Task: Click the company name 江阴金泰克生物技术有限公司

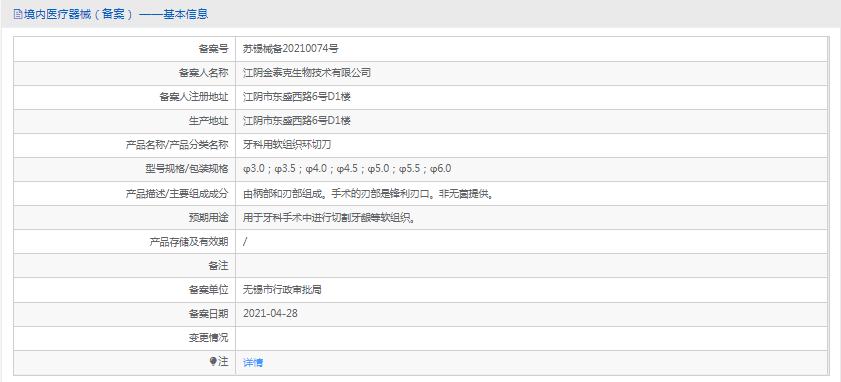Action: tap(307, 73)
